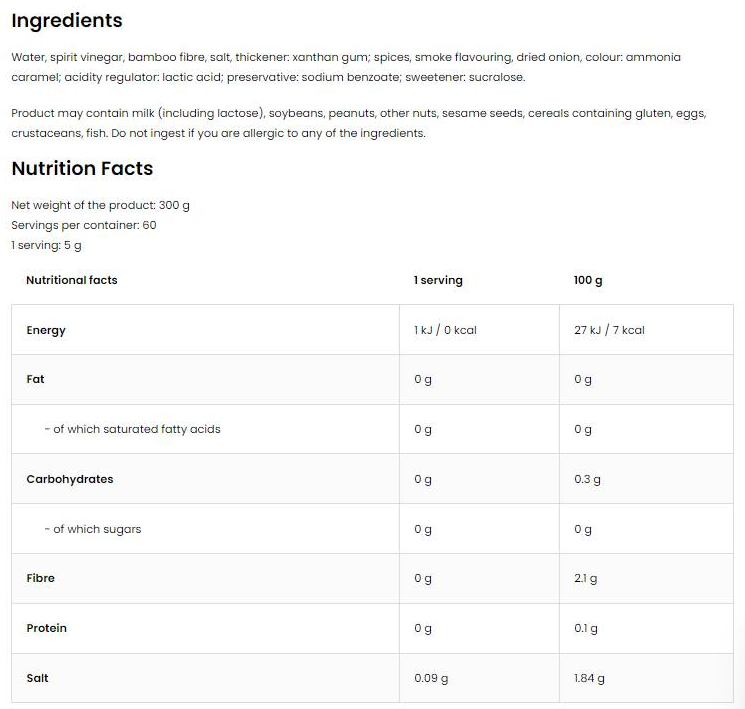Click the Nutrition Facts heading
745x709 pixels.
[x=82, y=168]
